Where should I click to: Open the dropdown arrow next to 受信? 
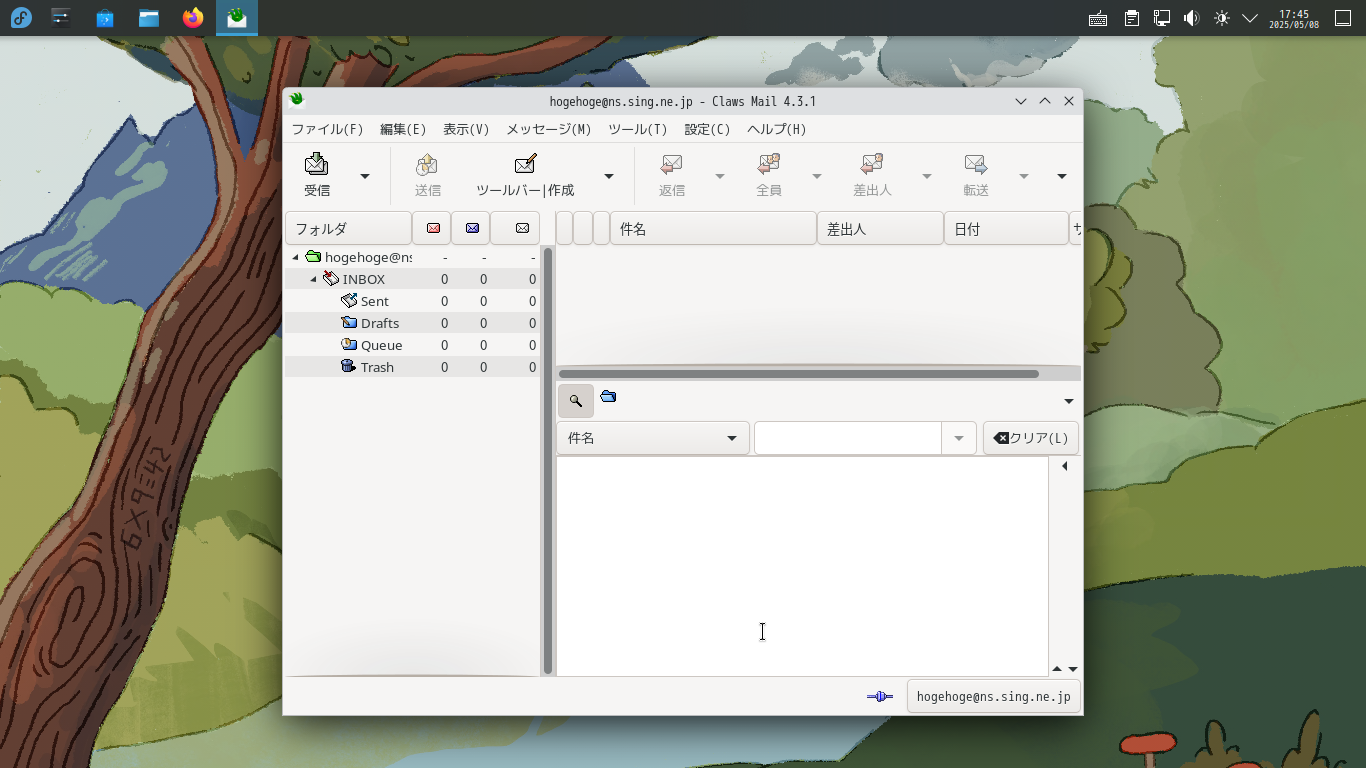tap(365, 177)
